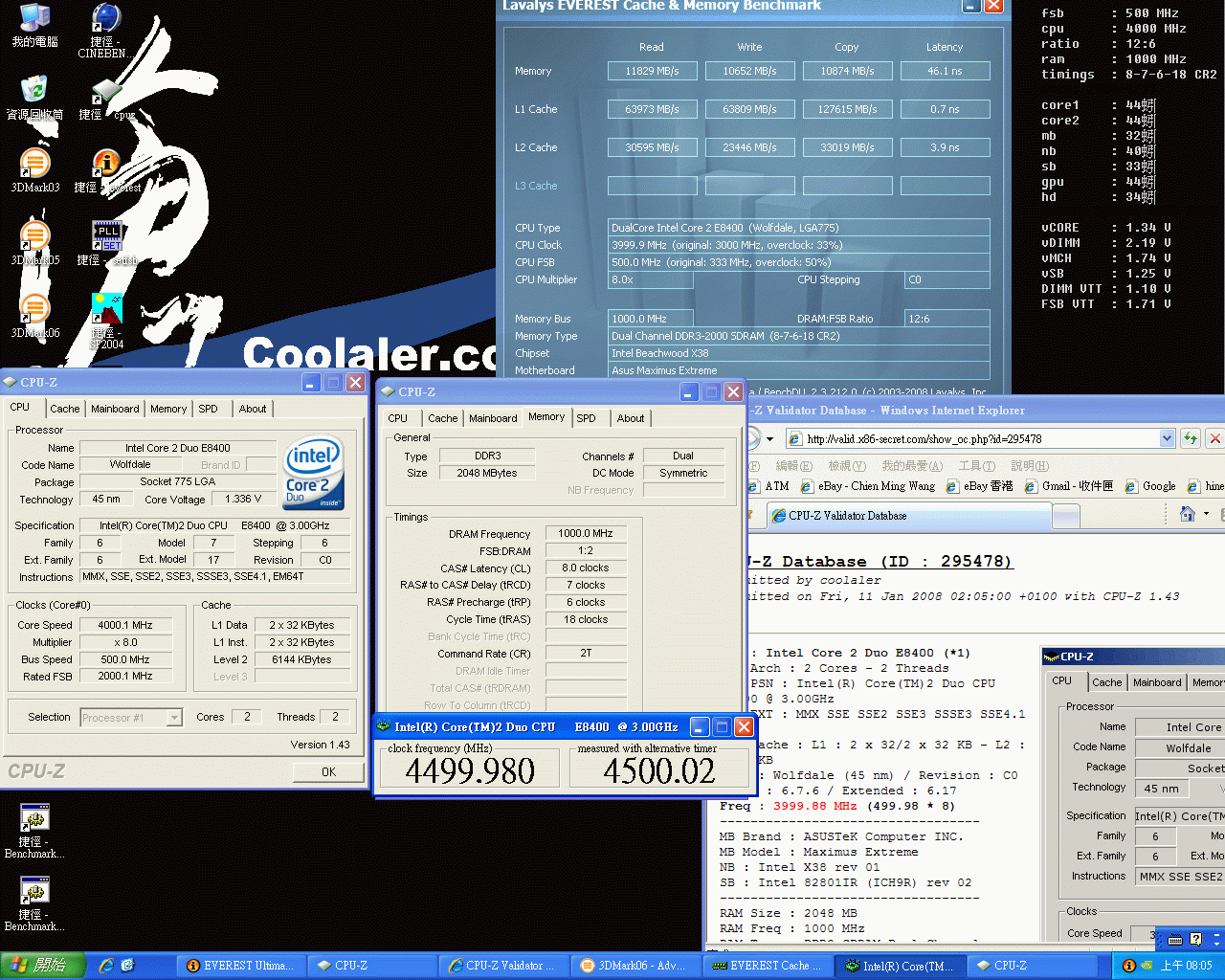The image size is (1225, 980).
Task: Switch to EVEREST Cache taskbar button
Action: coord(766,966)
